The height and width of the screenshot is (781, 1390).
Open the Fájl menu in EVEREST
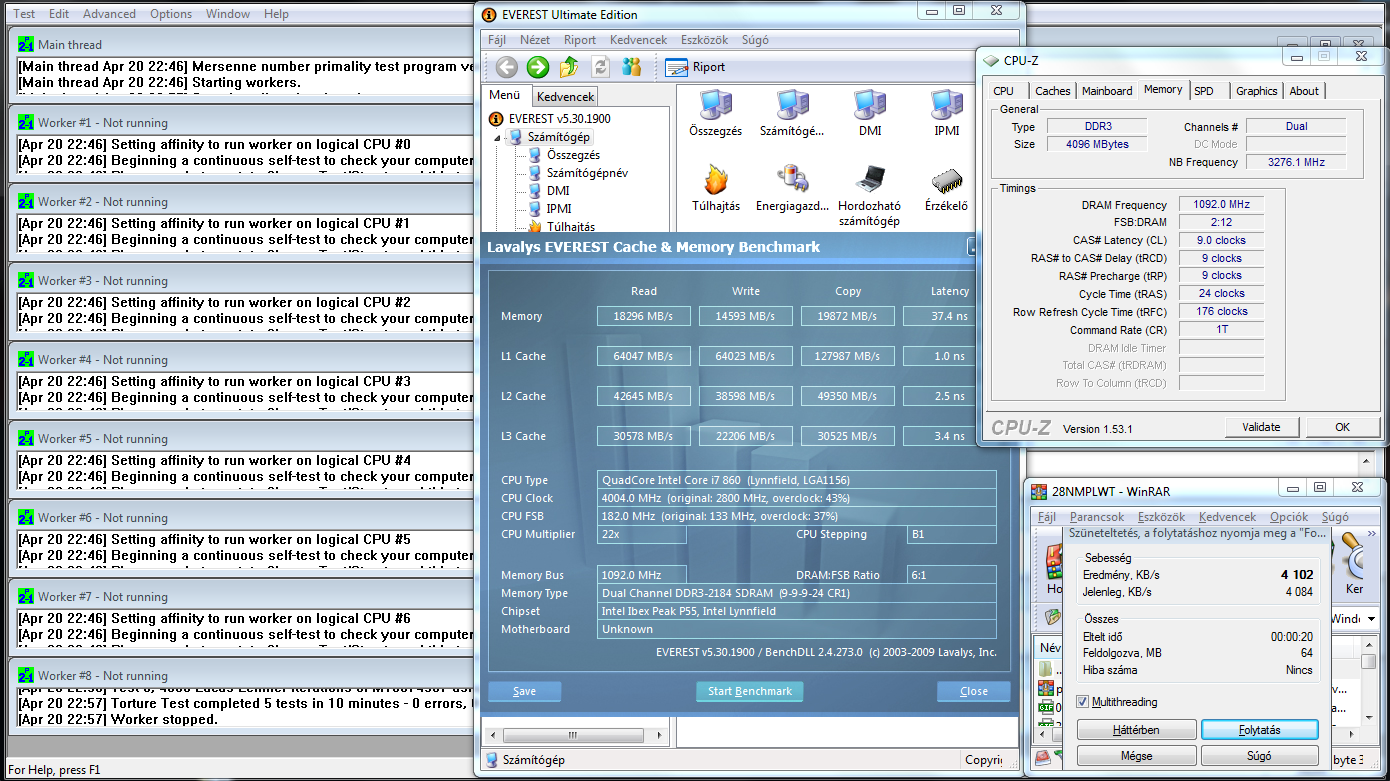coord(497,40)
